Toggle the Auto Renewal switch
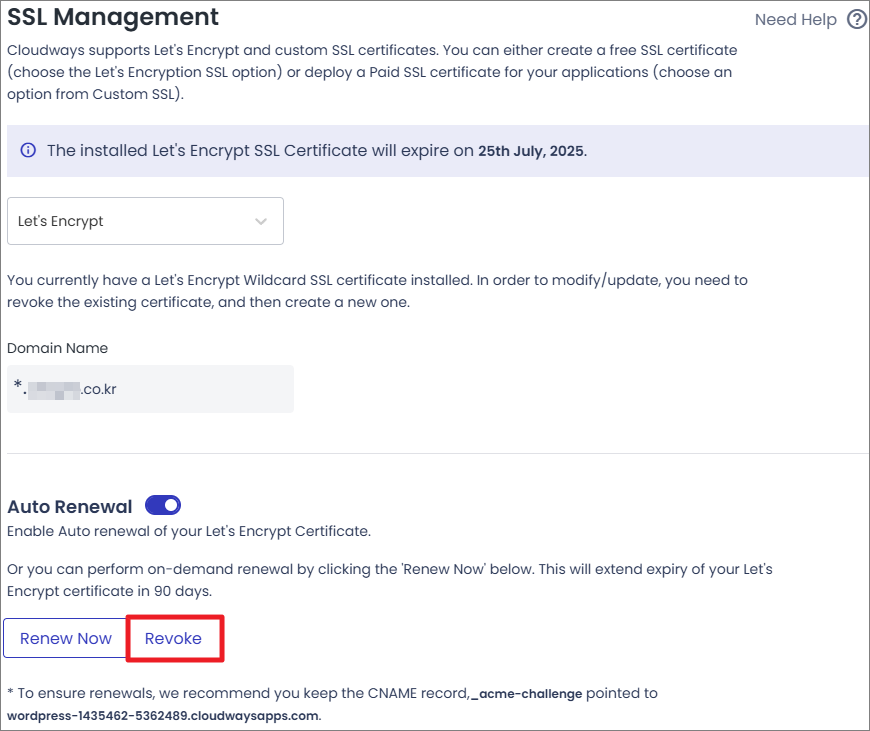870x731 pixels. tap(163, 506)
